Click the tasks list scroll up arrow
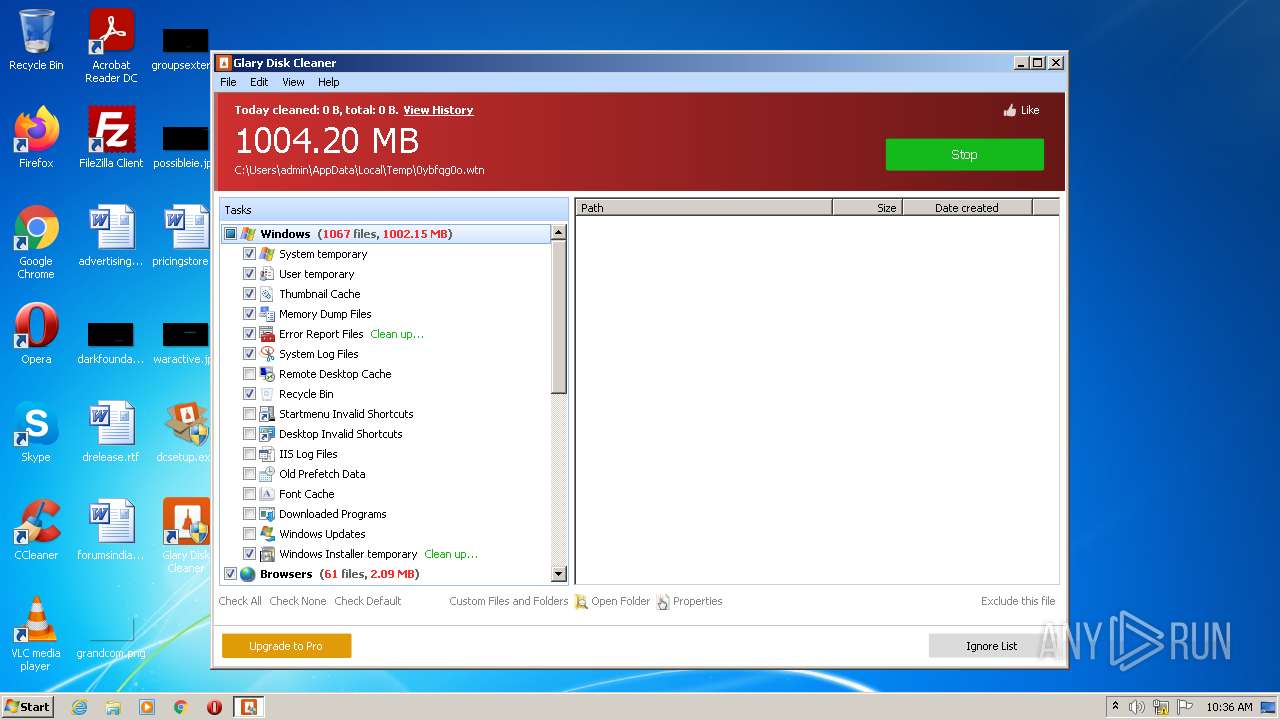 (x=559, y=232)
